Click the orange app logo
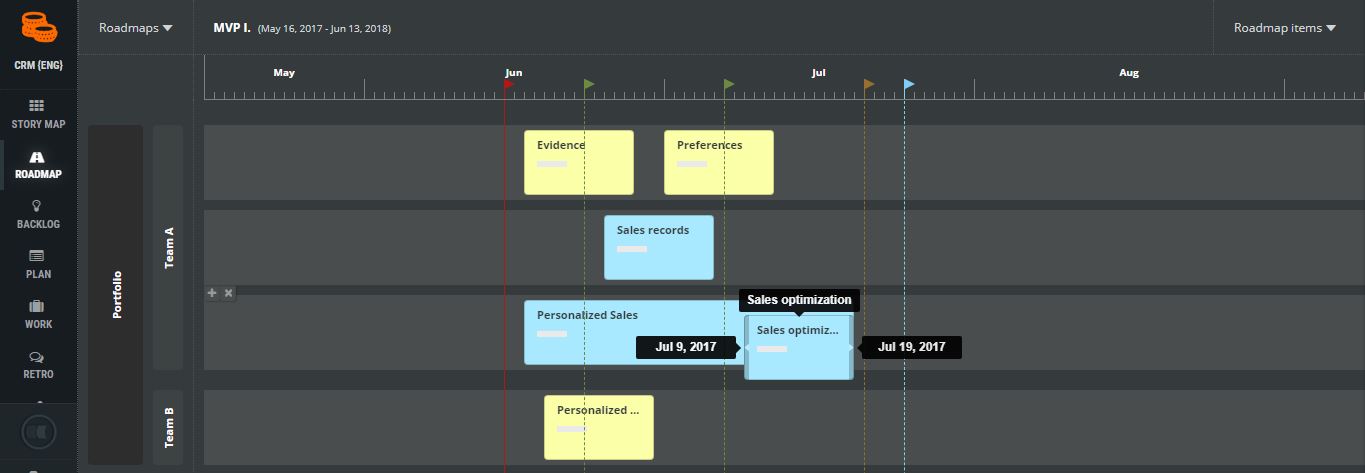Viewport: 1365px width, 473px height. [37, 28]
